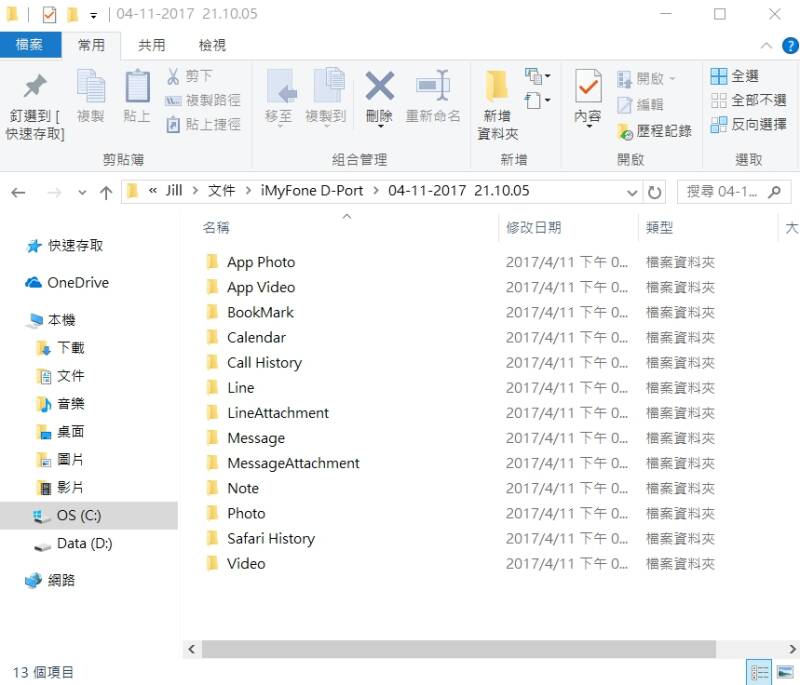Open the Quick Access Toolbar customize dropdown

93,16
